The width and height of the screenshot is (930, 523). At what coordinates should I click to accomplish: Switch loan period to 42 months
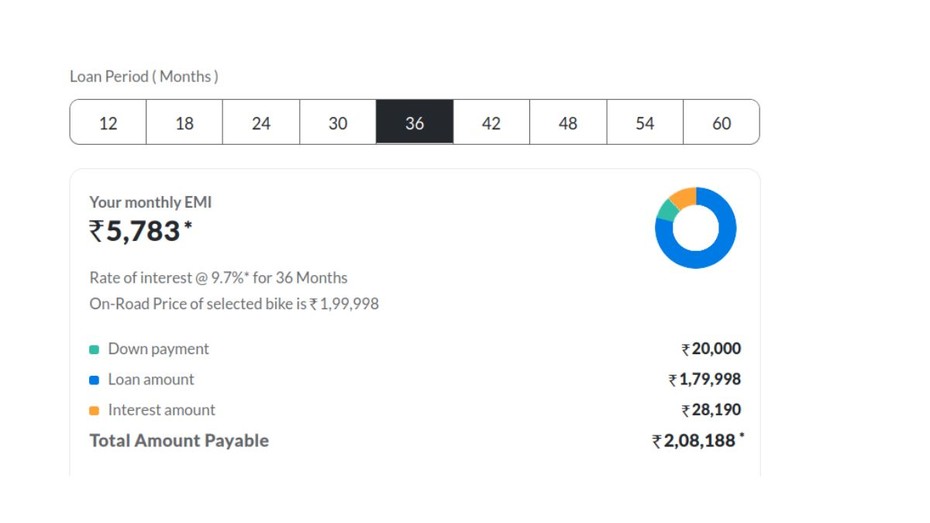pyautogui.click(x=491, y=123)
